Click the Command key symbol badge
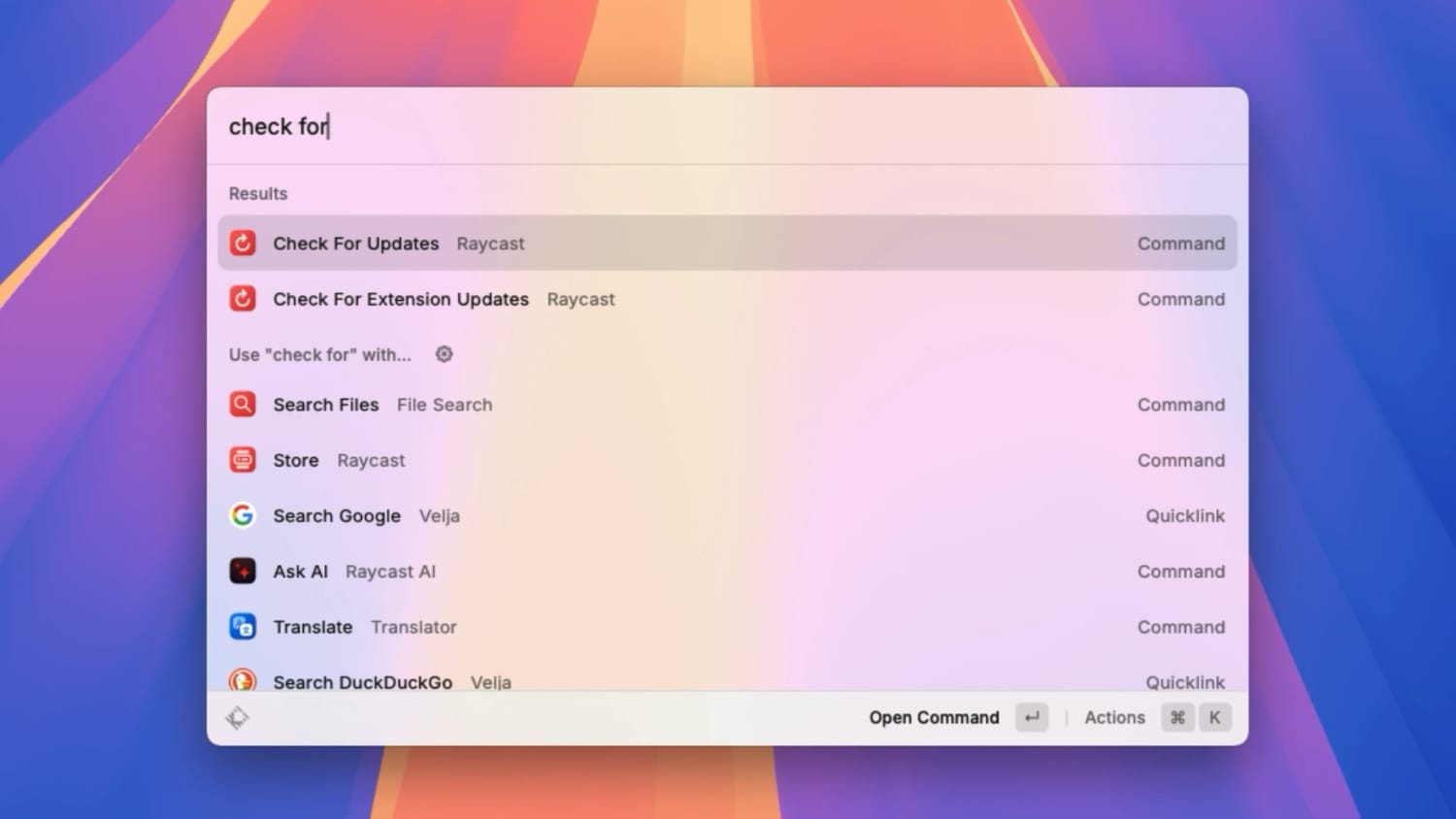1456x819 pixels. point(1177,717)
